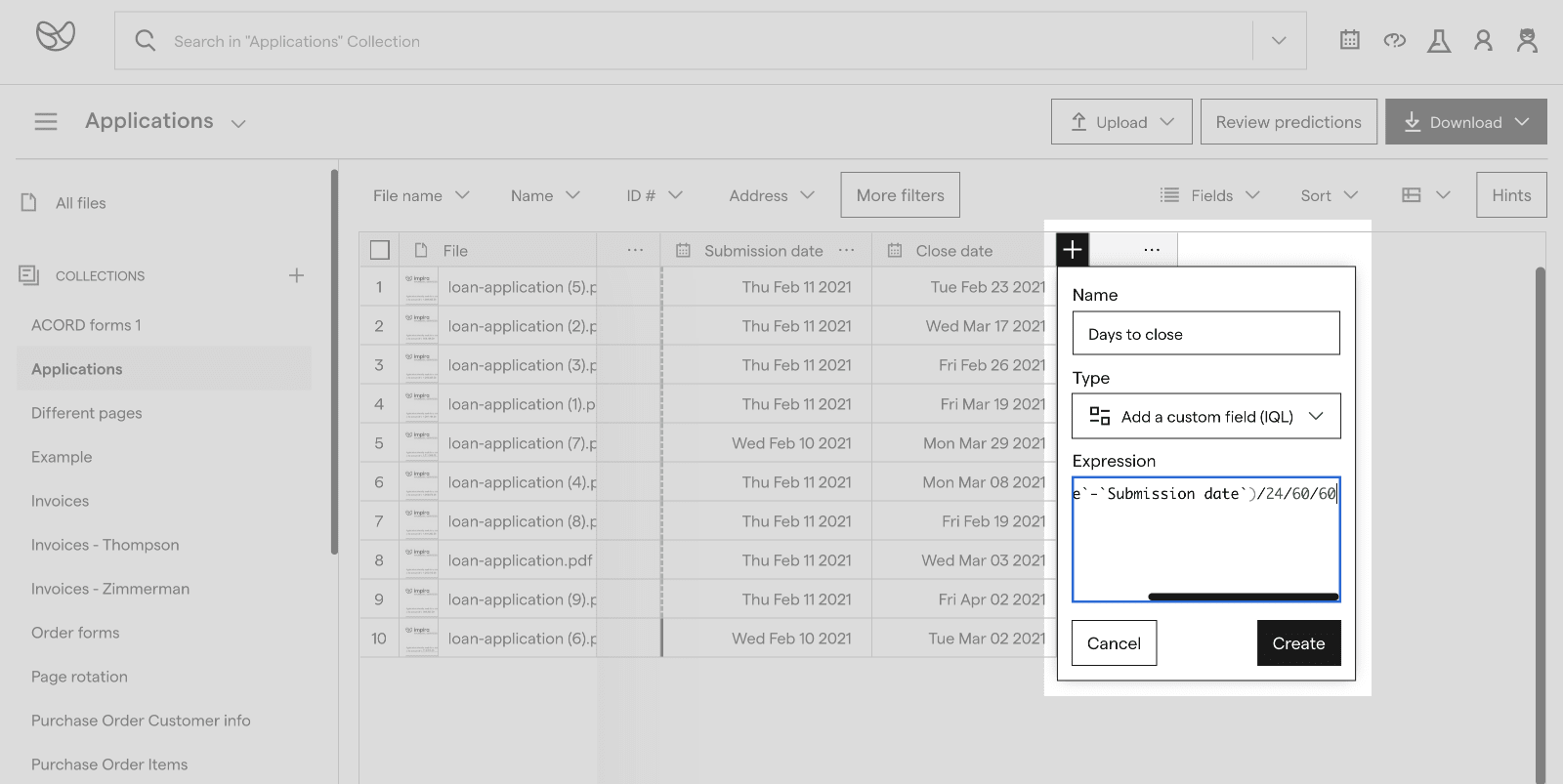Viewport: 1563px width, 784px height.
Task: Add a new collection with plus icon
Action: click(296, 275)
